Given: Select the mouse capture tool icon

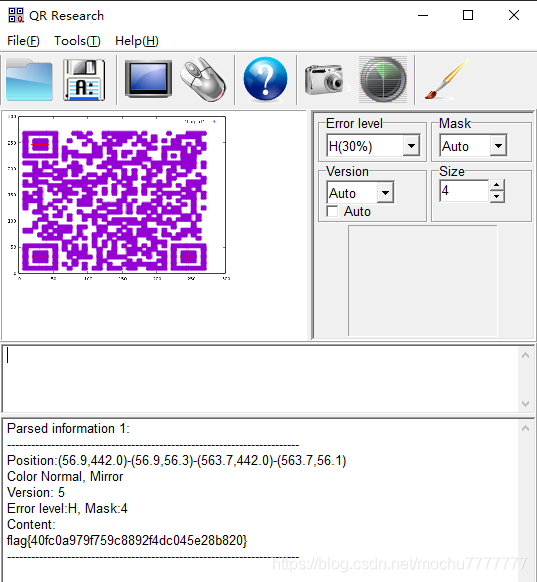Looking at the screenshot, I should click(203, 79).
